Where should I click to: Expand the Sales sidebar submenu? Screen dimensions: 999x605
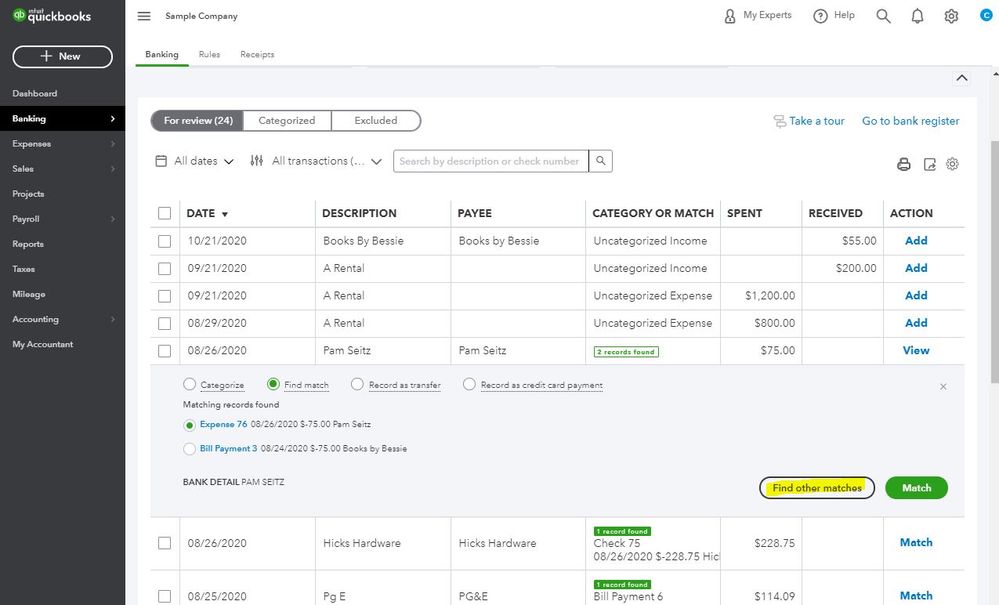(x=113, y=169)
